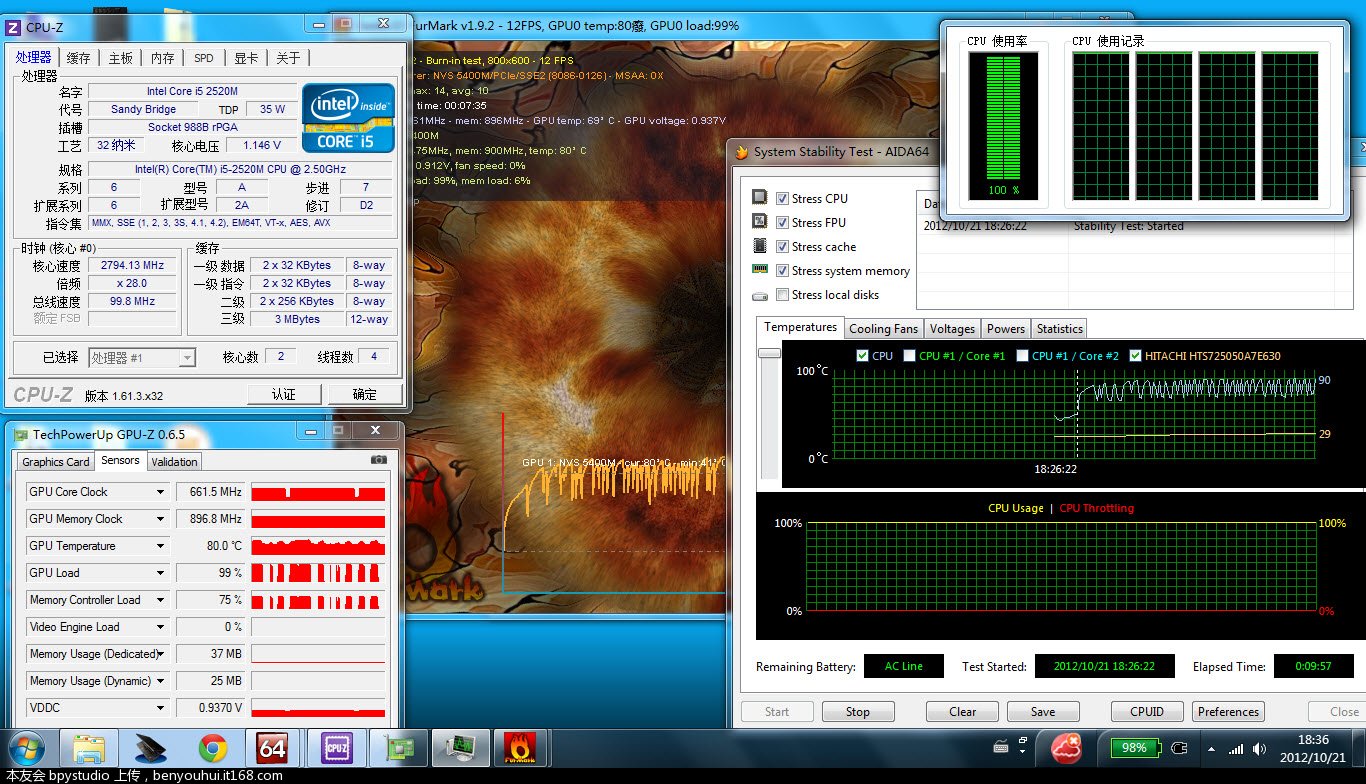Uncheck Stress system memory checkbox
The width and height of the screenshot is (1366, 784).
(782, 270)
